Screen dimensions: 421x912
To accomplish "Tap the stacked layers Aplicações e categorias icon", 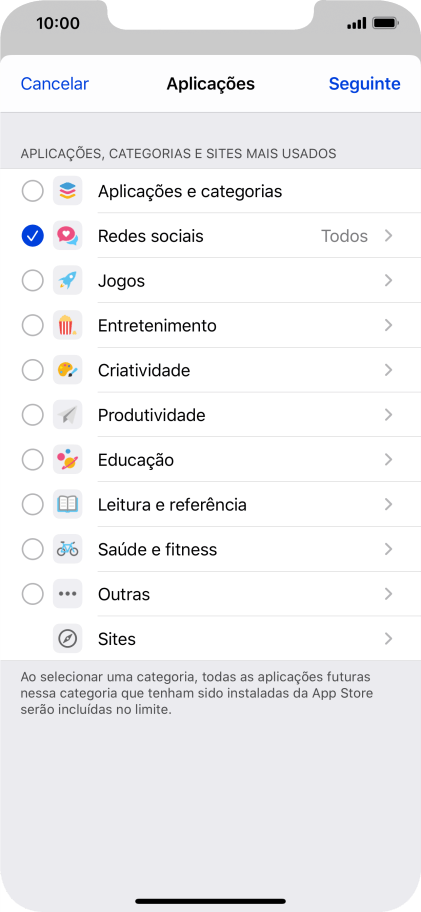I will (67, 191).
